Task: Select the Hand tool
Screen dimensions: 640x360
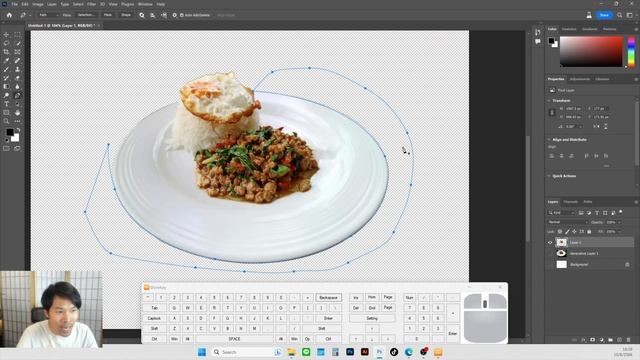Action: (18, 113)
